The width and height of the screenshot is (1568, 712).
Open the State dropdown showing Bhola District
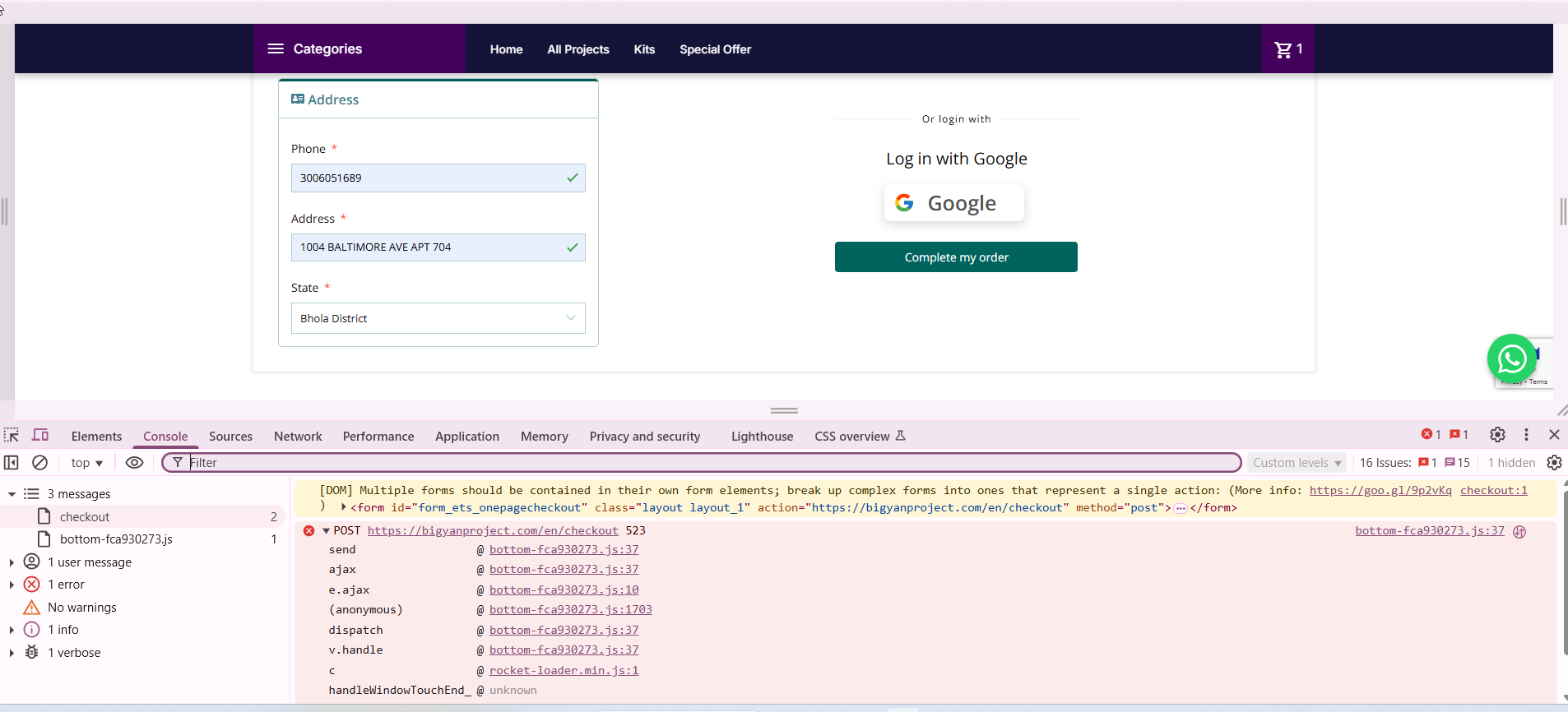tap(438, 318)
